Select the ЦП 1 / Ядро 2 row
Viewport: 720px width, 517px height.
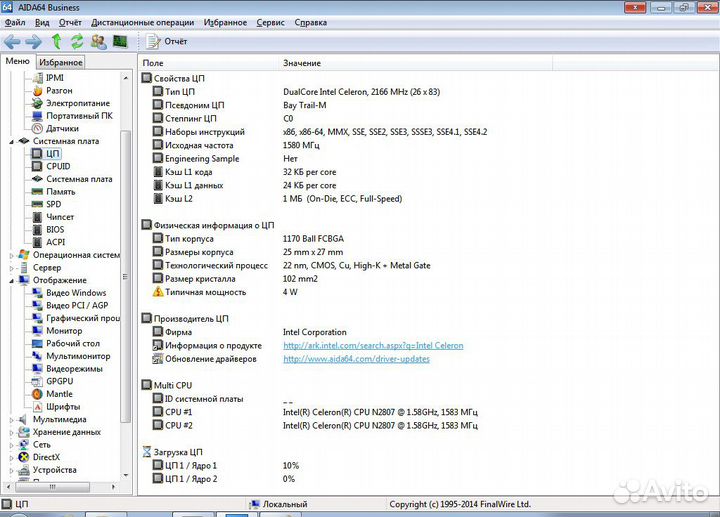pos(224,479)
